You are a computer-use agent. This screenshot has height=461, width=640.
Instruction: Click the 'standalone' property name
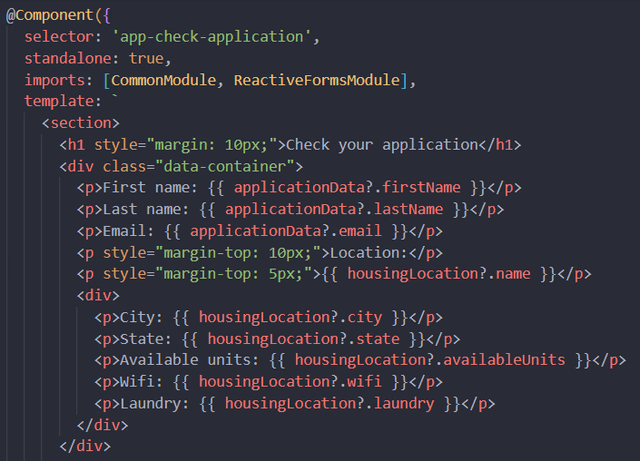(68, 58)
